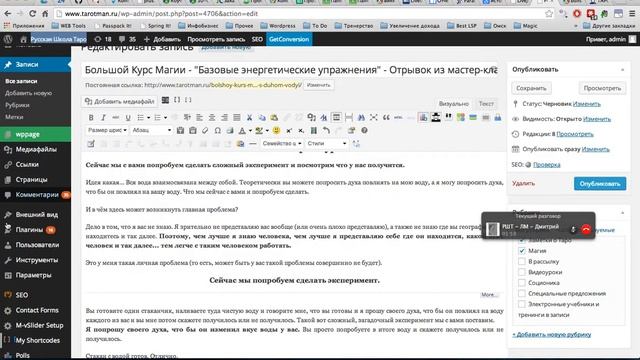Toggle fullscreen editing mode
640x360 pixels.
[373, 118]
